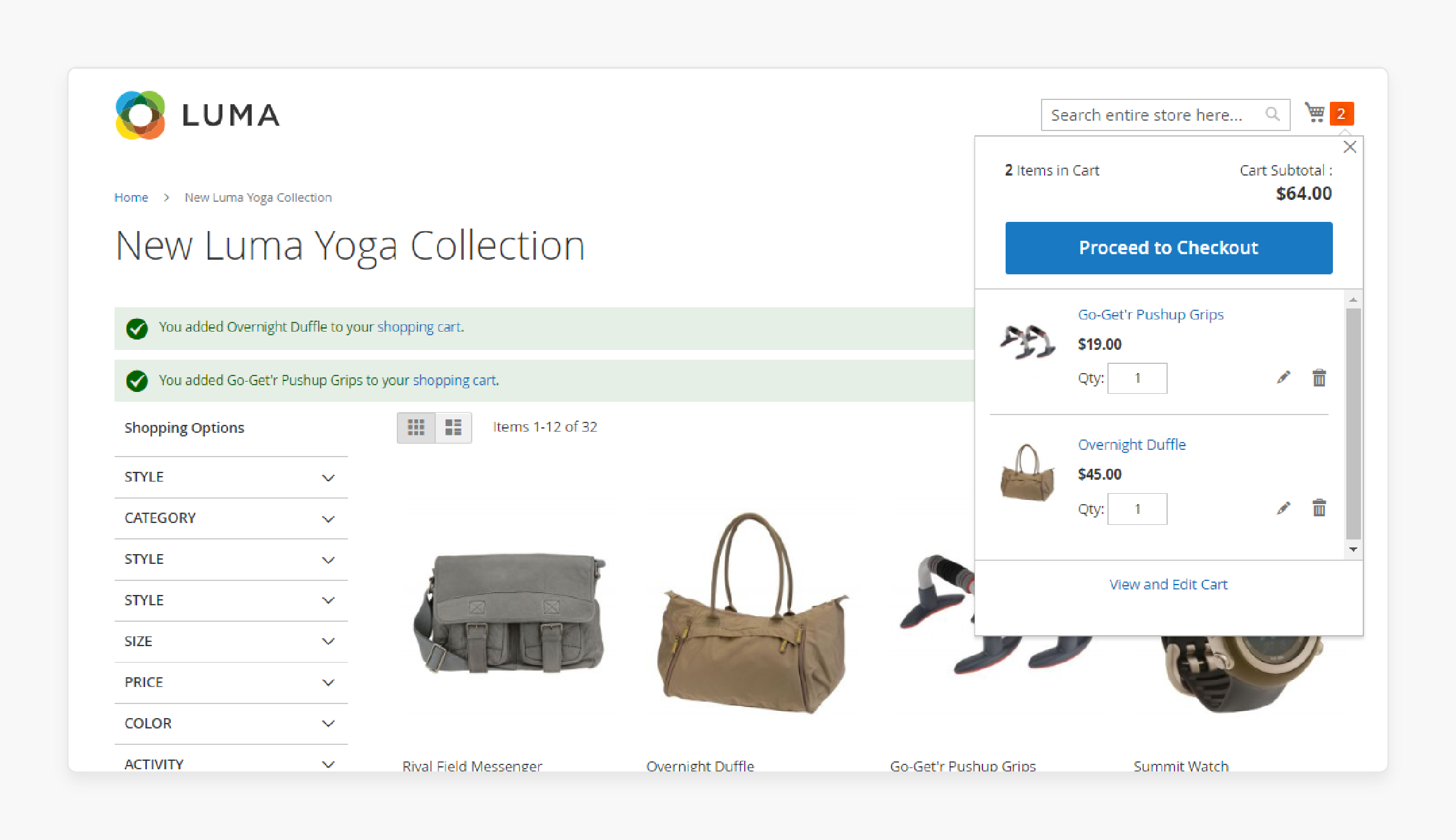
Task: Switch to grid view
Action: pos(416,427)
